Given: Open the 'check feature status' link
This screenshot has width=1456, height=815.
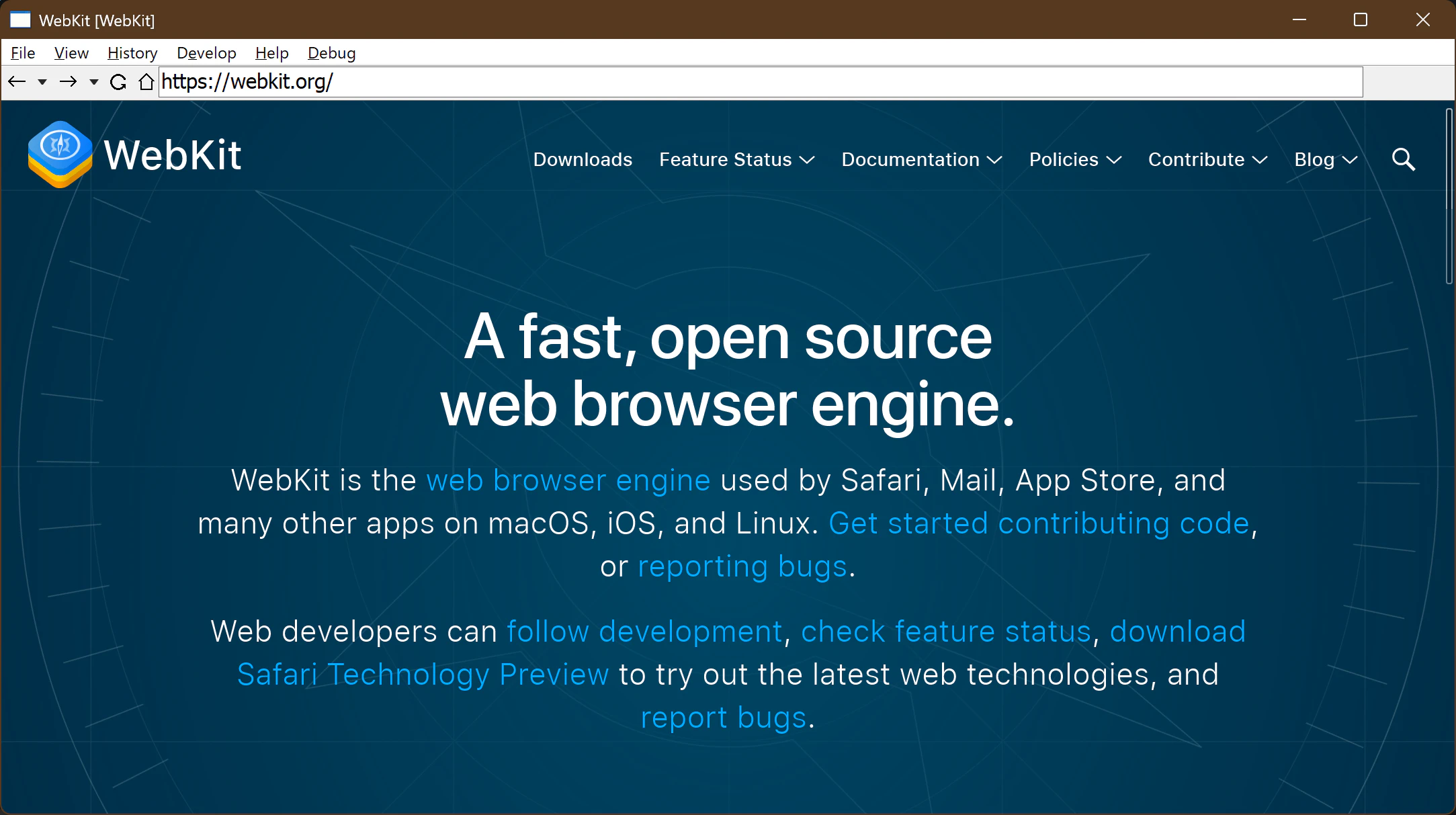Looking at the screenshot, I should coord(946,632).
